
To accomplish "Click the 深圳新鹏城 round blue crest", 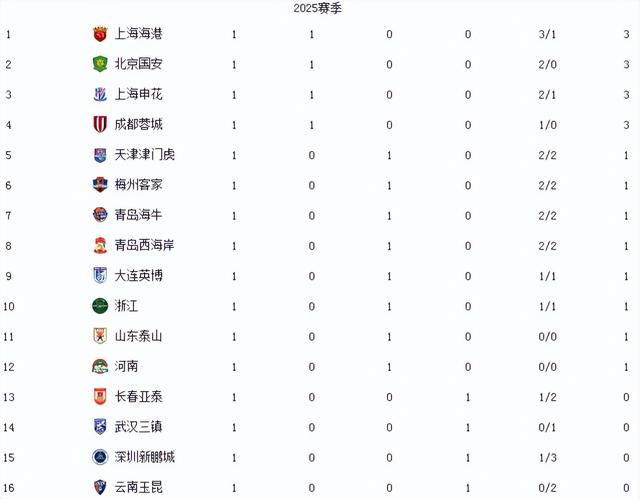I will tap(100, 457).
